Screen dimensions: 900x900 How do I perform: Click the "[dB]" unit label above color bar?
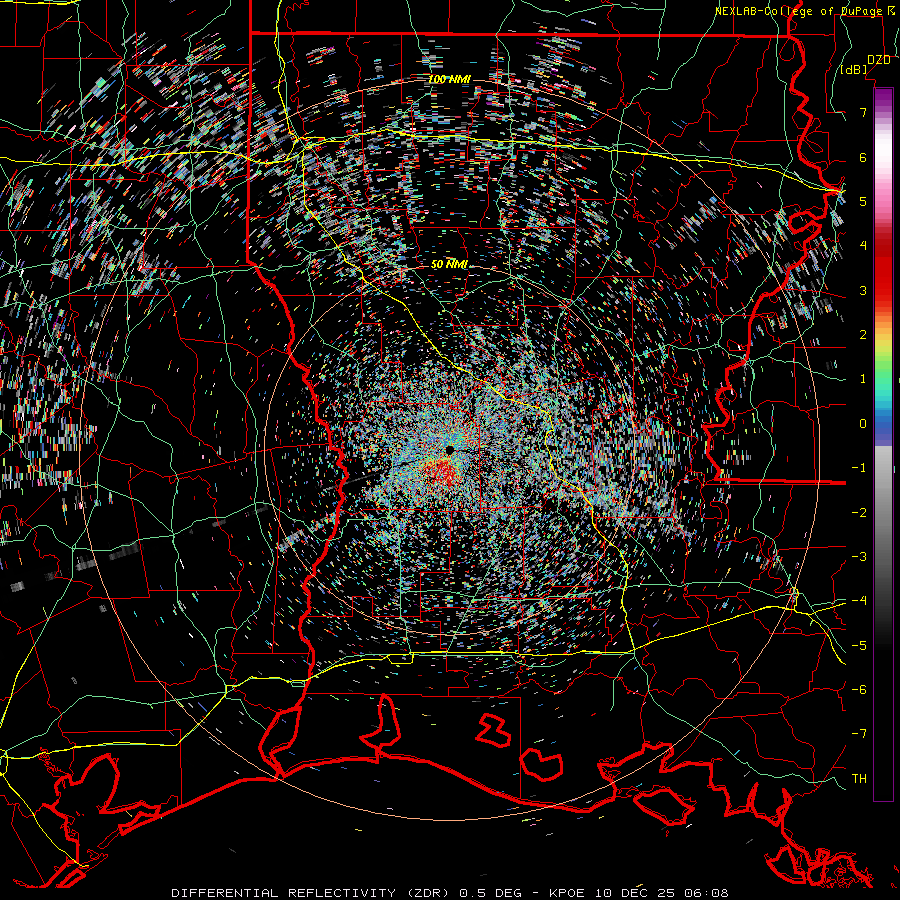854,69
